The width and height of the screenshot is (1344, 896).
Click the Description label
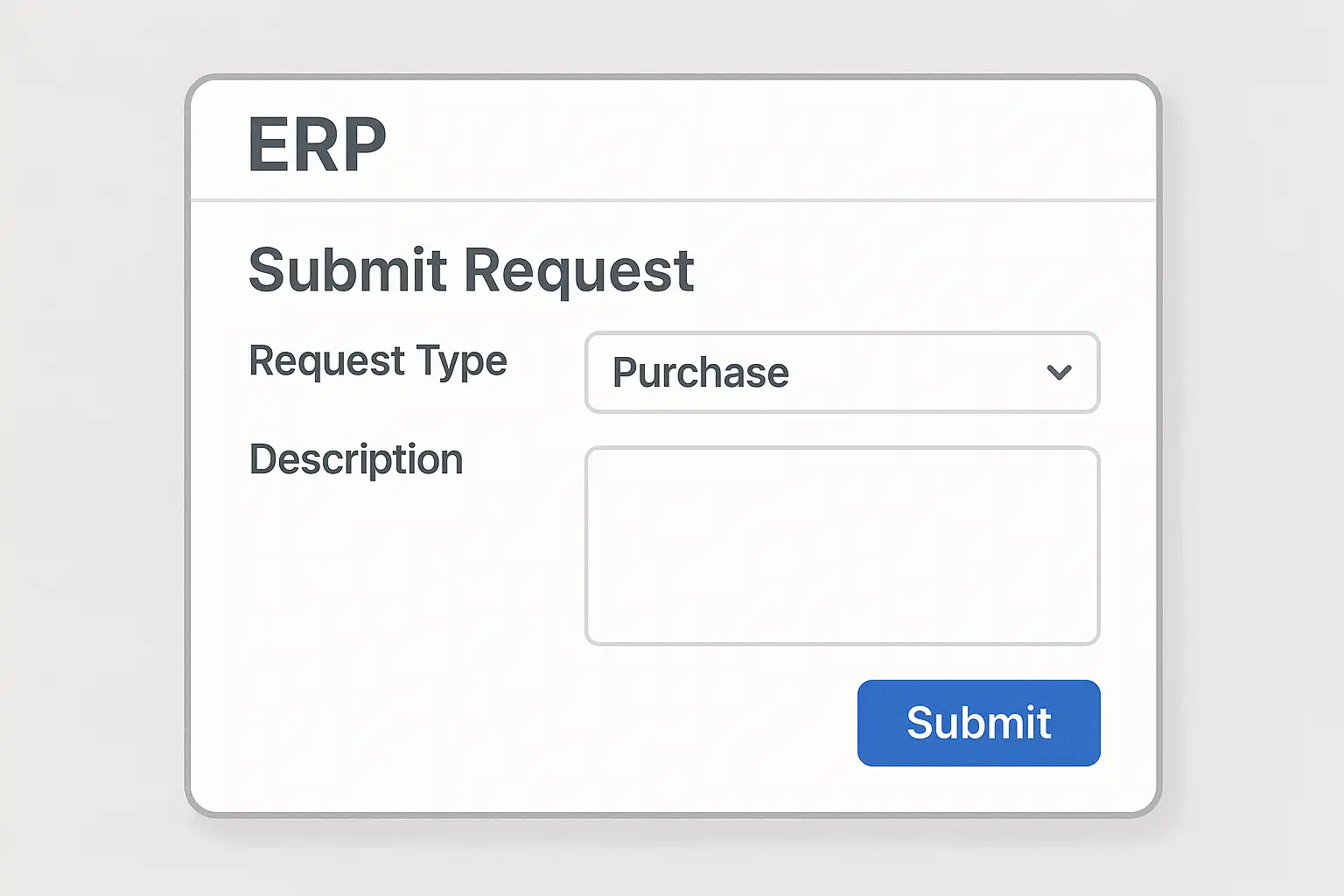(x=356, y=459)
